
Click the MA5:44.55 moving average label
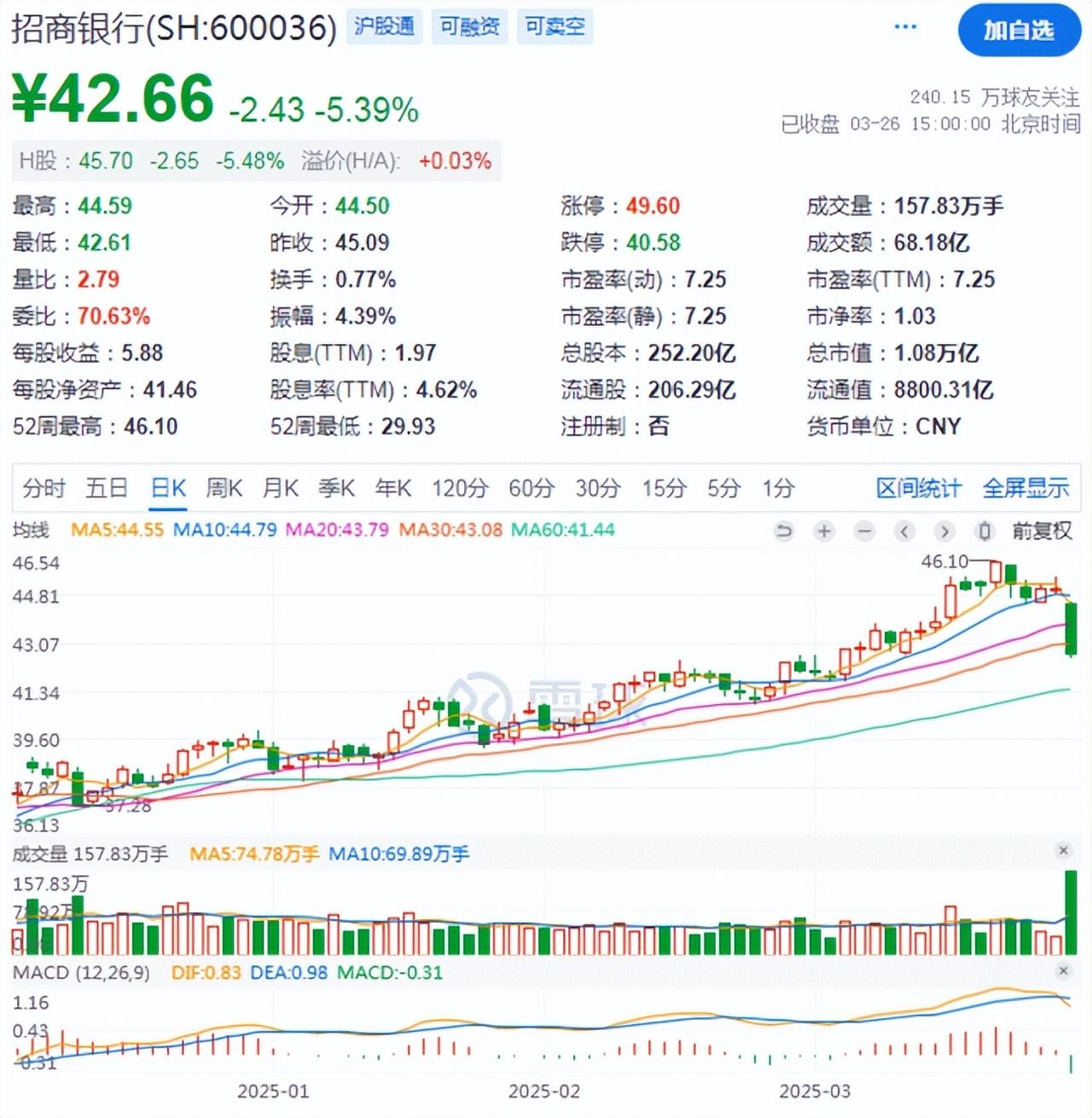pos(117,530)
